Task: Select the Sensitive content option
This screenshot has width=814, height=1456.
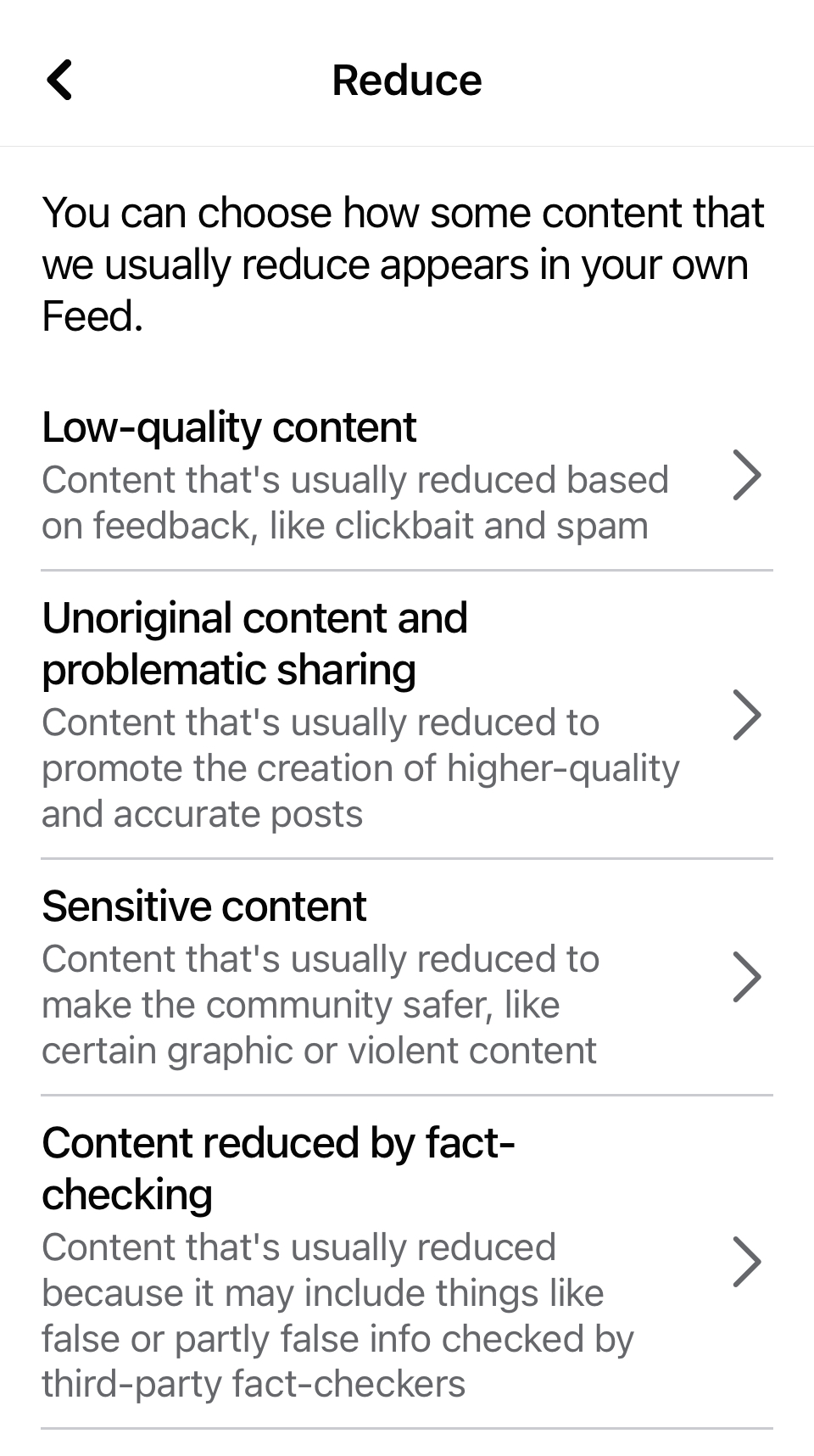Action: click(204, 907)
